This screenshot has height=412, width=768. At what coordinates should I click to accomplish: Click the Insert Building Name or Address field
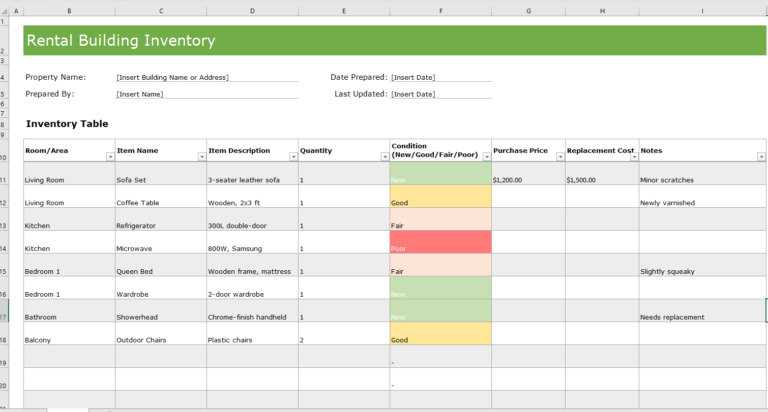pos(207,77)
